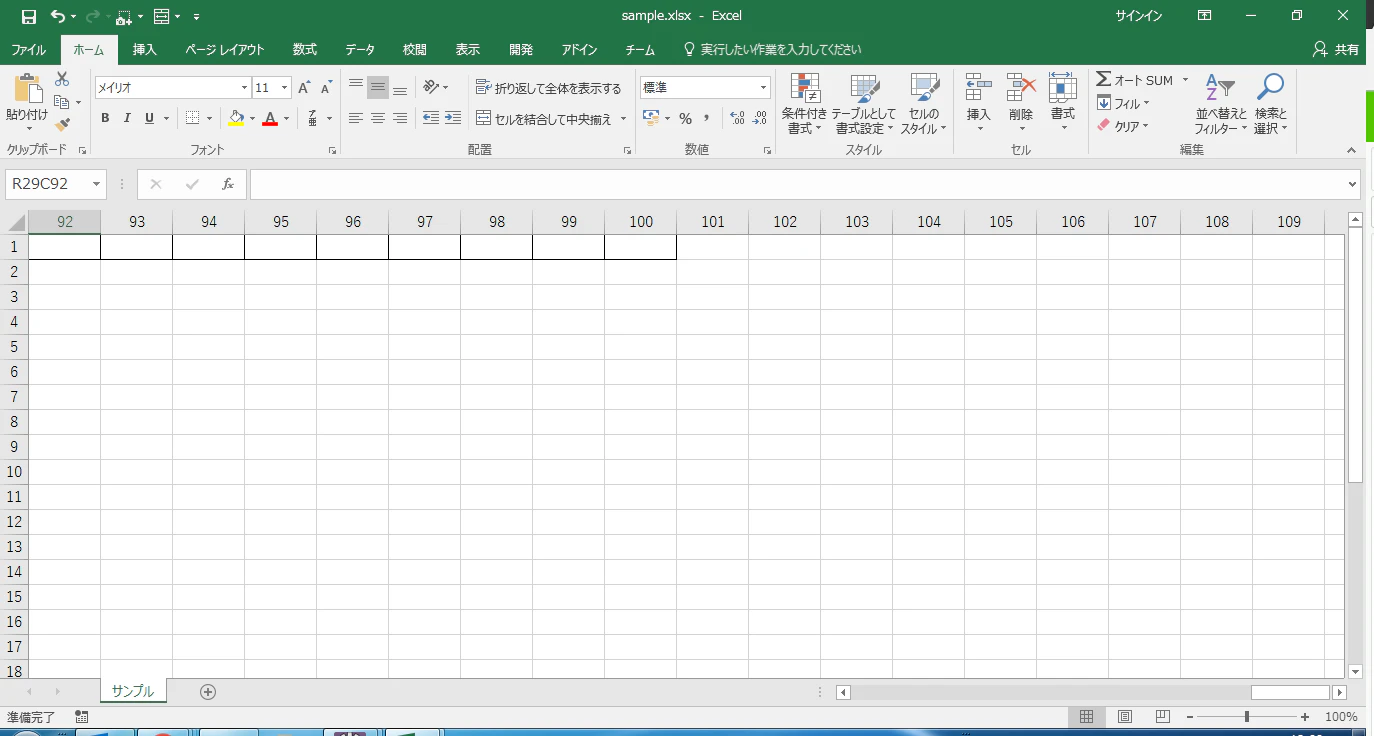The image size is (1374, 736).
Task: Apply percent style to the cell
Action: [x=685, y=118]
